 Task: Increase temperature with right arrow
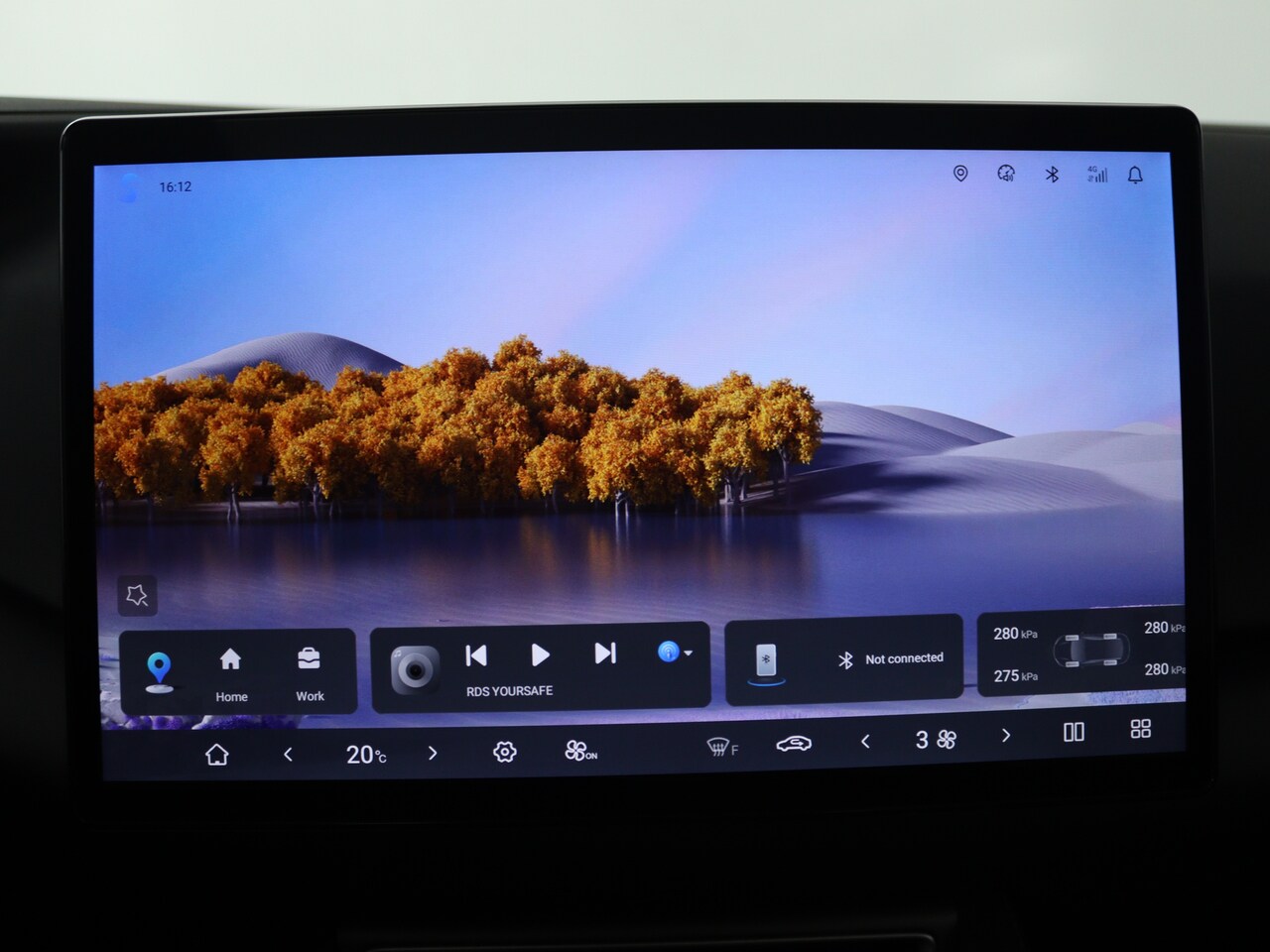pos(433,754)
